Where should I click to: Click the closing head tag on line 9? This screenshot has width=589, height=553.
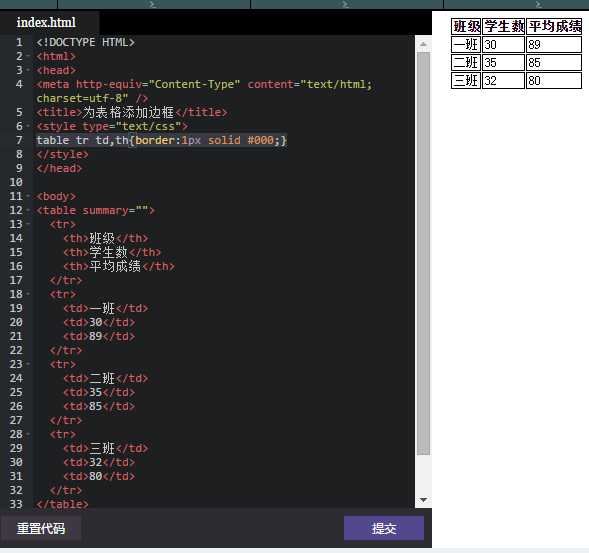[x=59, y=168]
